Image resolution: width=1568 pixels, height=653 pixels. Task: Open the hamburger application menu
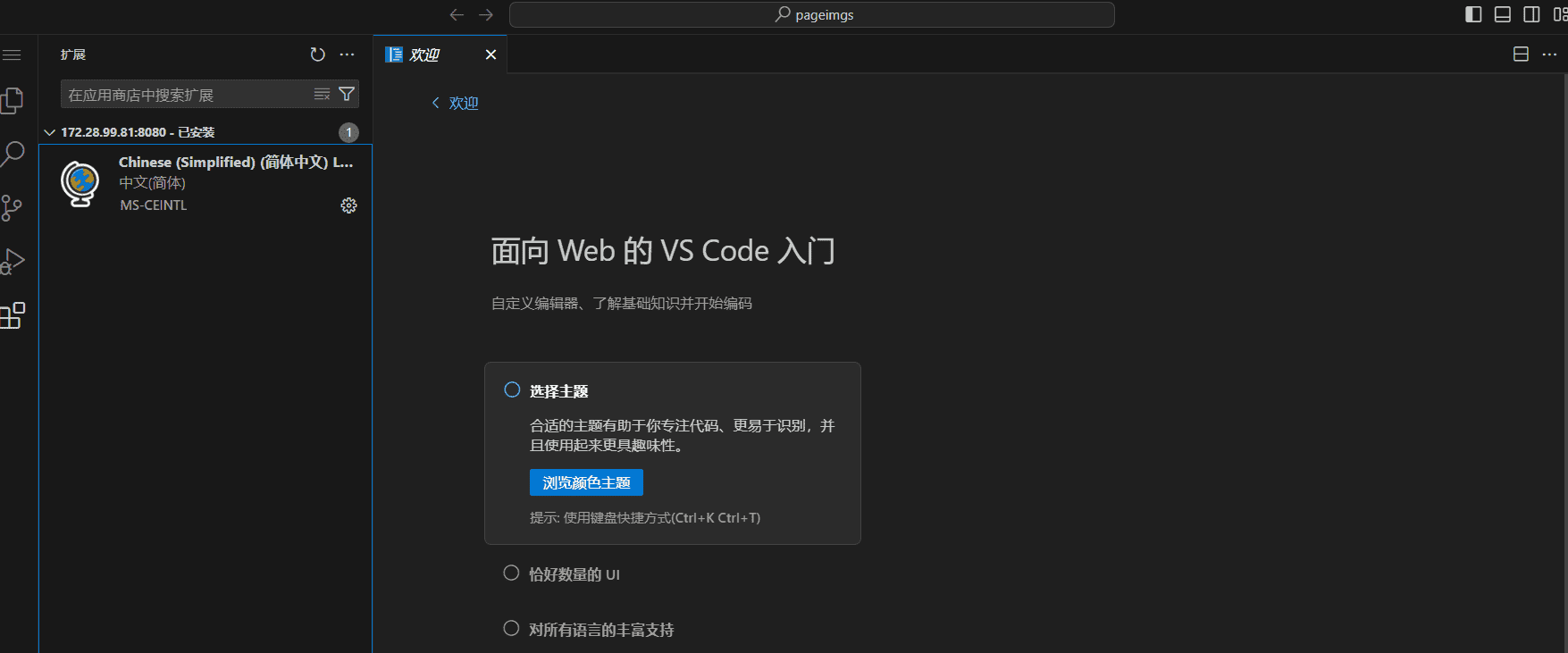(12, 55)
